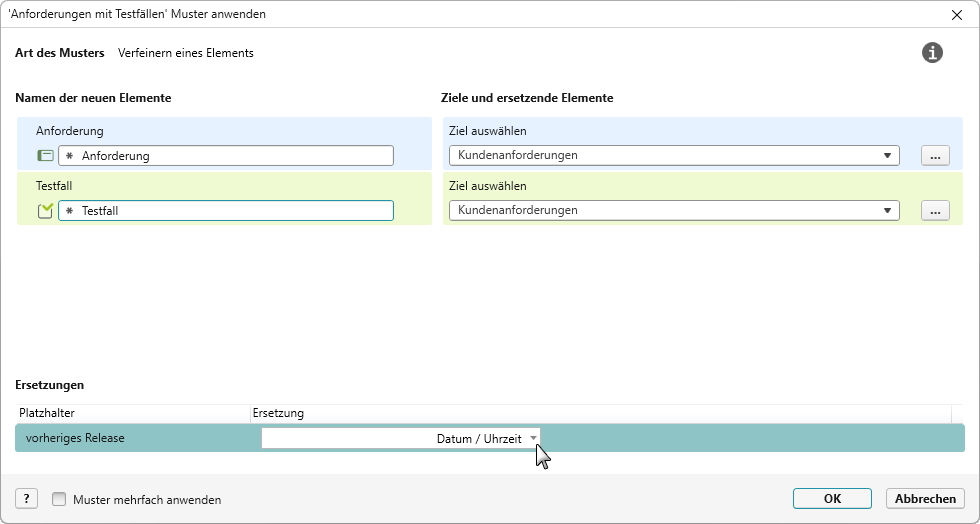Click the dialog title bar text

click(x=137, y=15)
